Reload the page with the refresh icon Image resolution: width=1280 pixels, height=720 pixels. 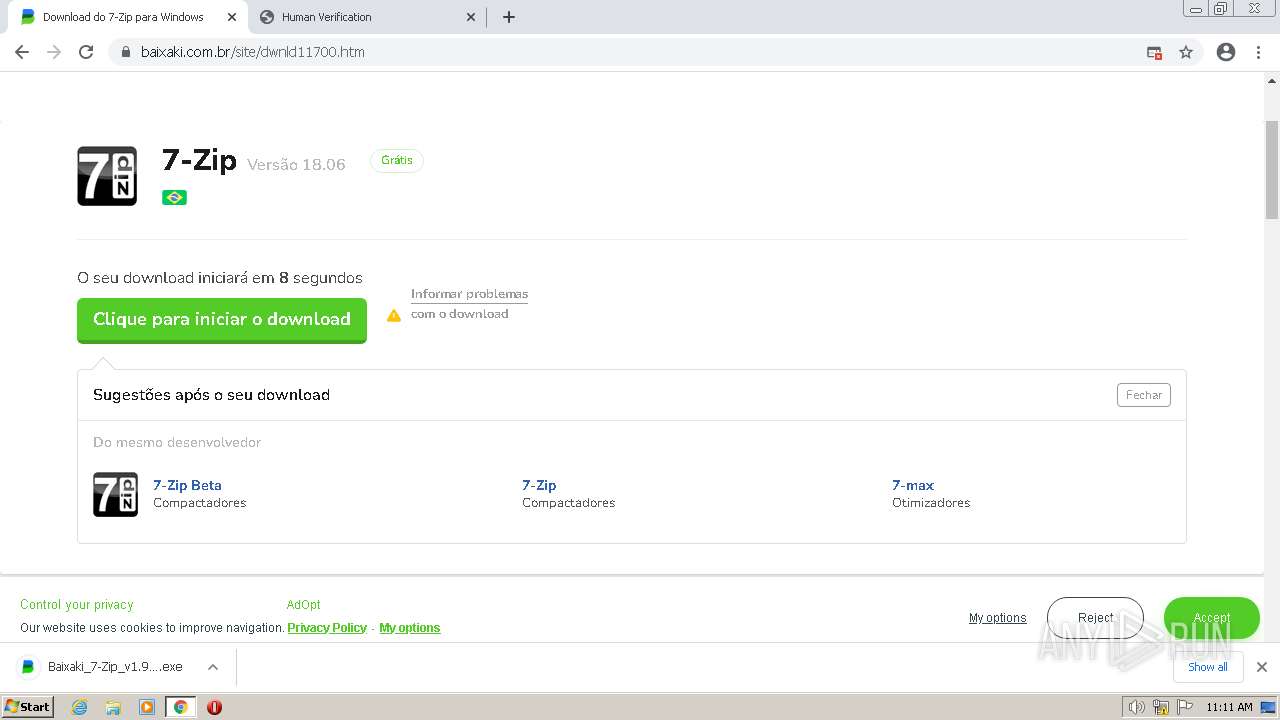click(x=86, y=52)
